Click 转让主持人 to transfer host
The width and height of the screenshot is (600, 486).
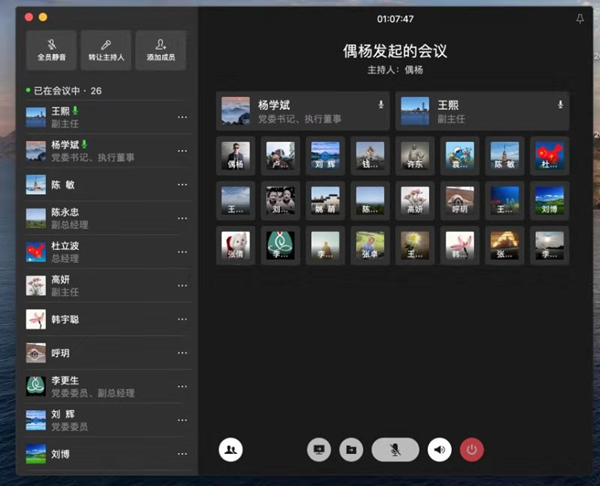coord(106,50)
